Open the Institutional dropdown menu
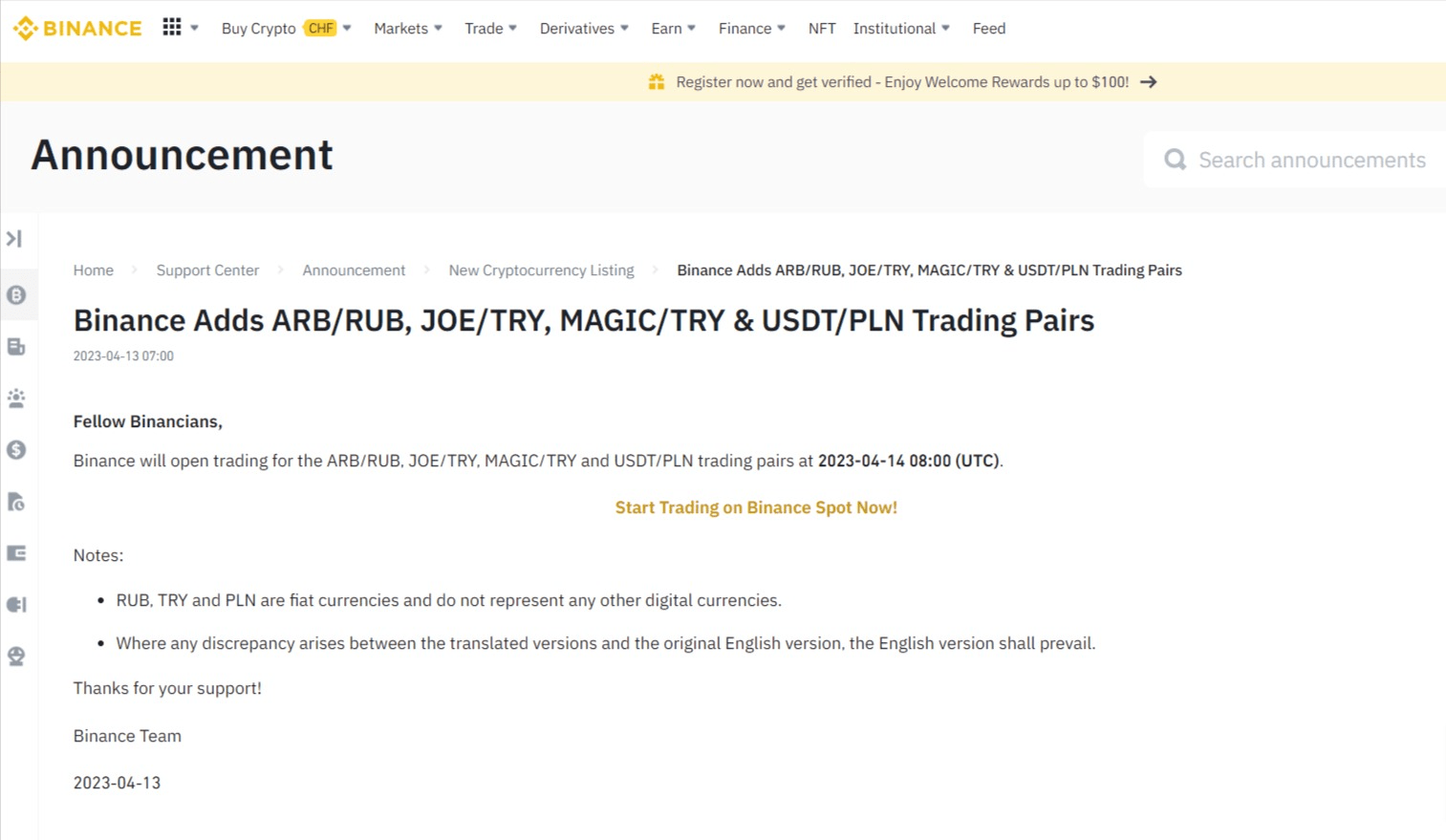Screen dimensions: 1446x840 coord(901,29)
